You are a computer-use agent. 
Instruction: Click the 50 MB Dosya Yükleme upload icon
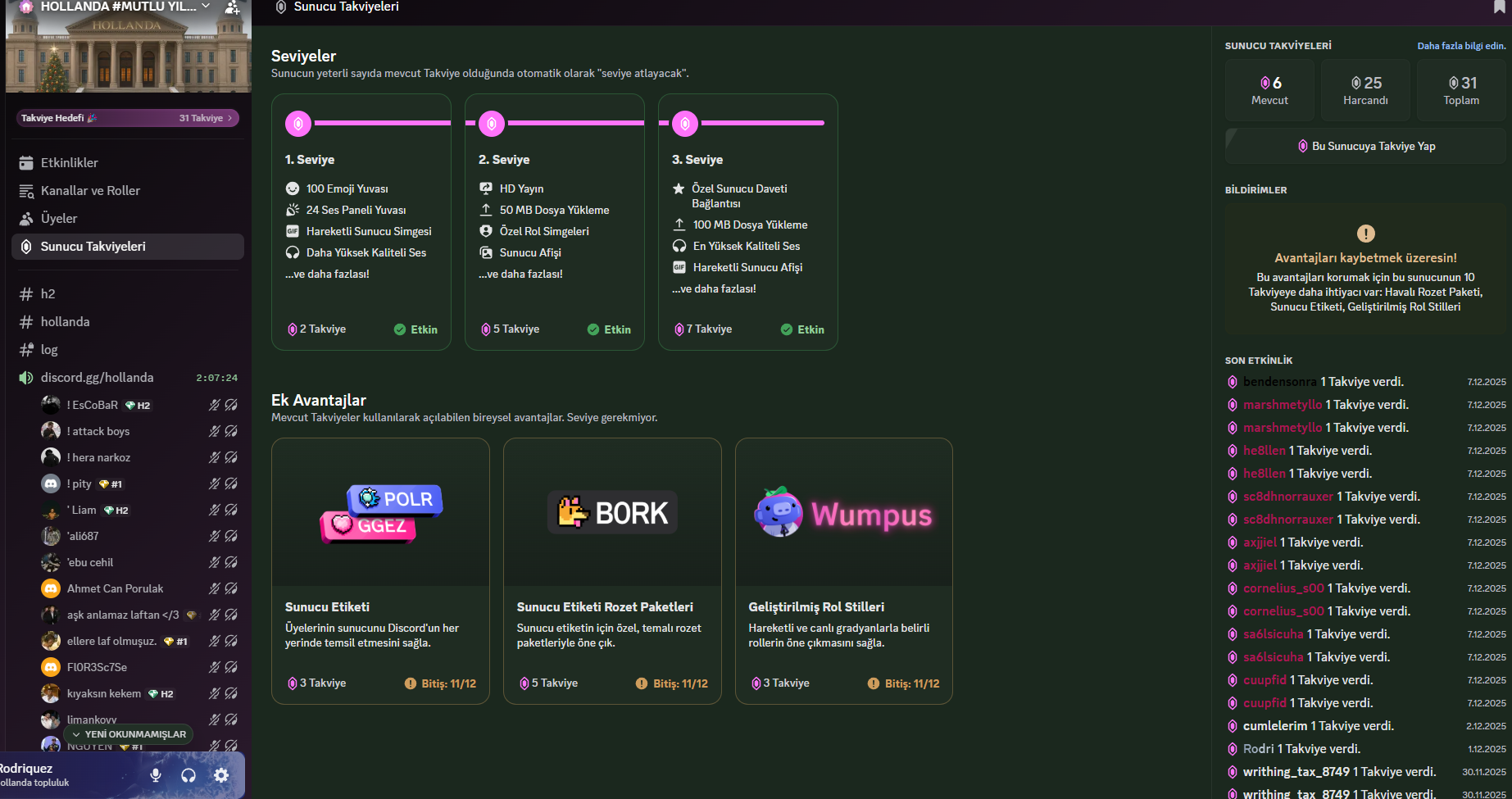coord(486,210)
